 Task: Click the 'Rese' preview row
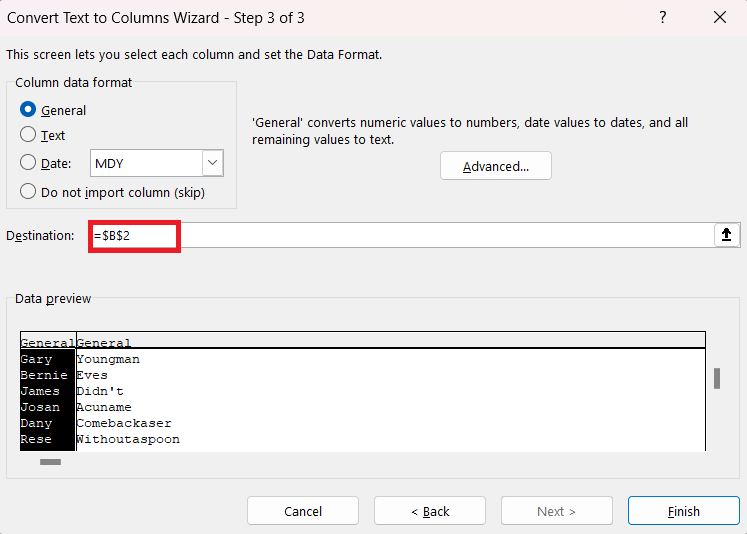(36, 439)
